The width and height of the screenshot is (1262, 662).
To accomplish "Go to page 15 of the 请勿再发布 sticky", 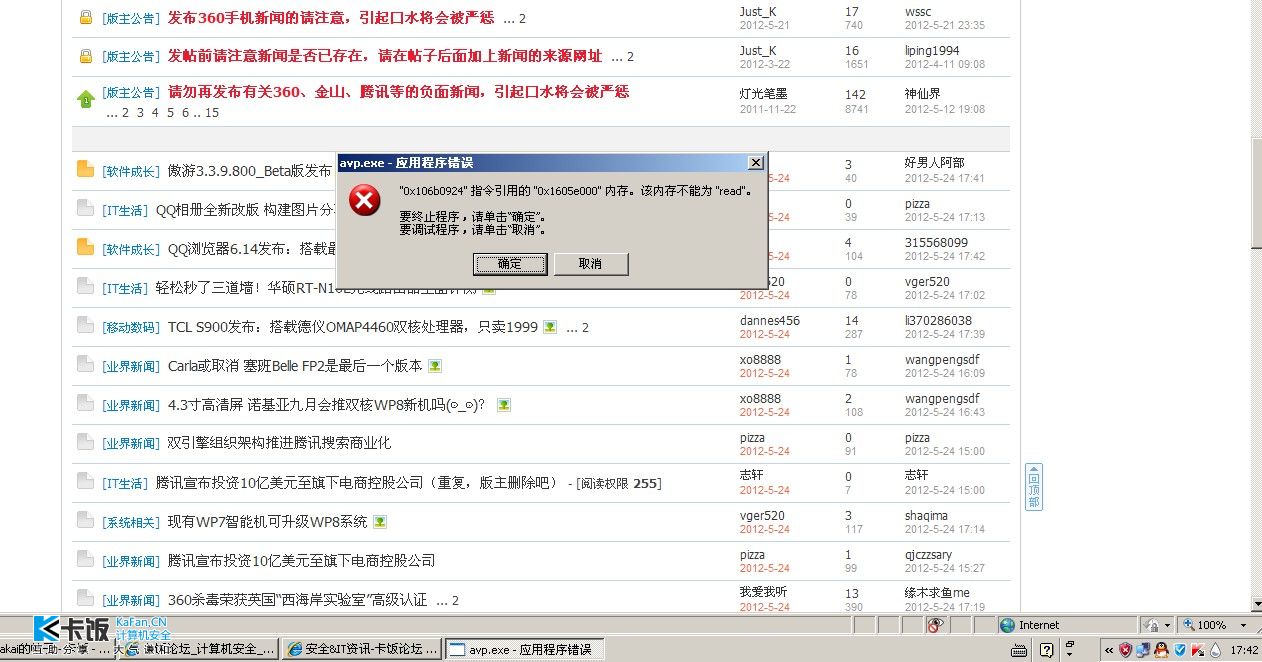I will [x=212, y=113].
